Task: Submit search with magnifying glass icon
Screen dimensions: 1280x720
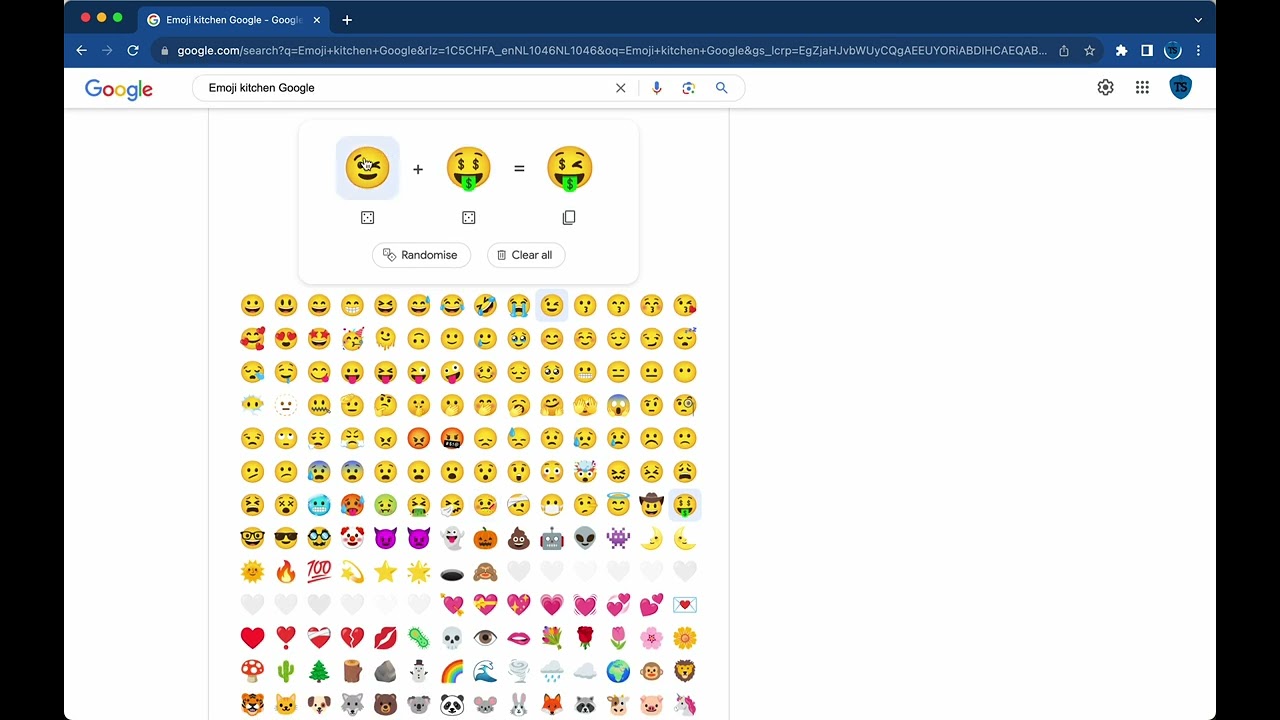Action: [x=721, y=88]
